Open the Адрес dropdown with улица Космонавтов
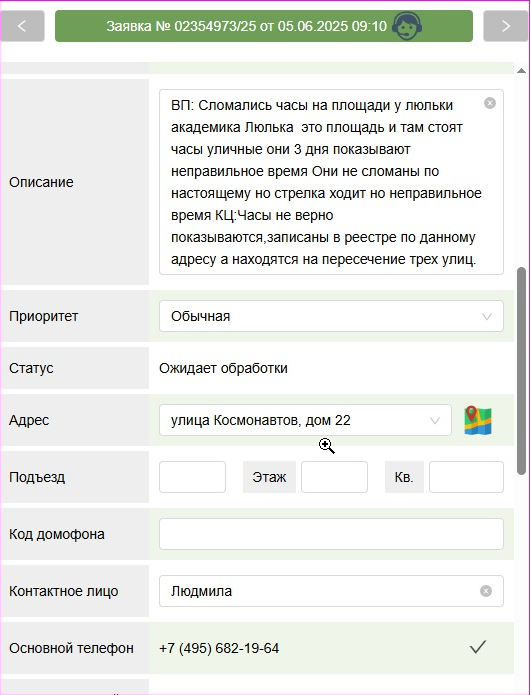Image resolution: width=531 pixels, height=695 pixels. pyautogui.click(x=305, y=420)
